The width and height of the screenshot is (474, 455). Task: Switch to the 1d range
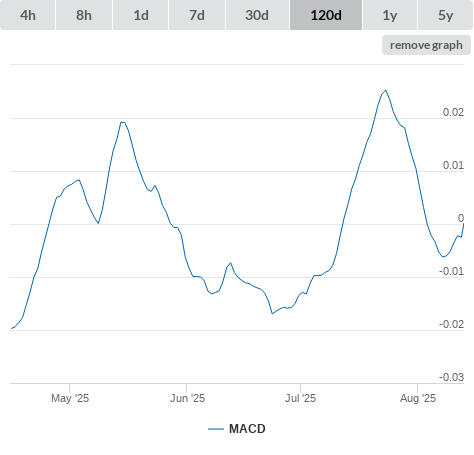[141, 15]
